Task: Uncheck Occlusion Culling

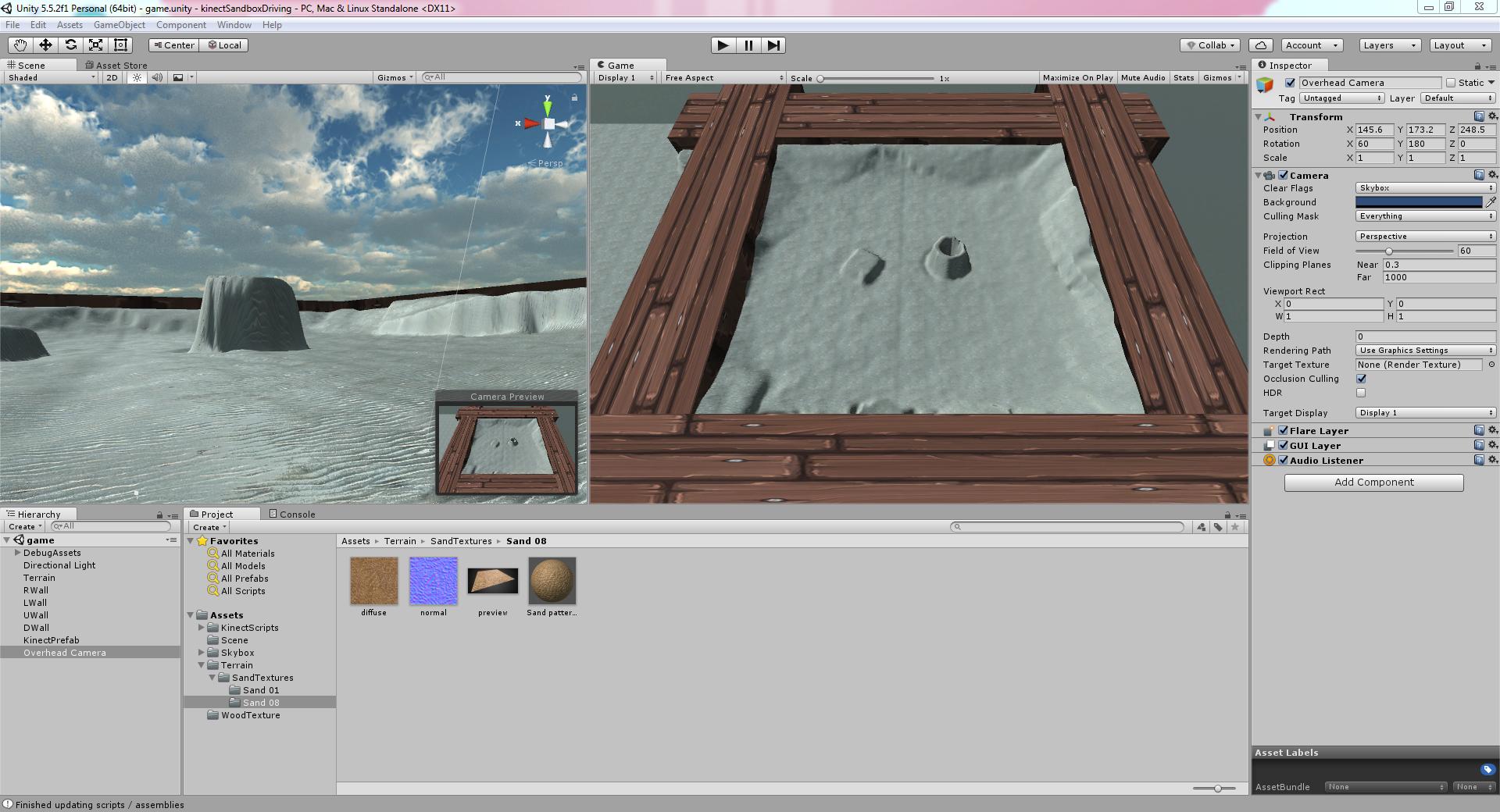Action: tap(1361, 379)
